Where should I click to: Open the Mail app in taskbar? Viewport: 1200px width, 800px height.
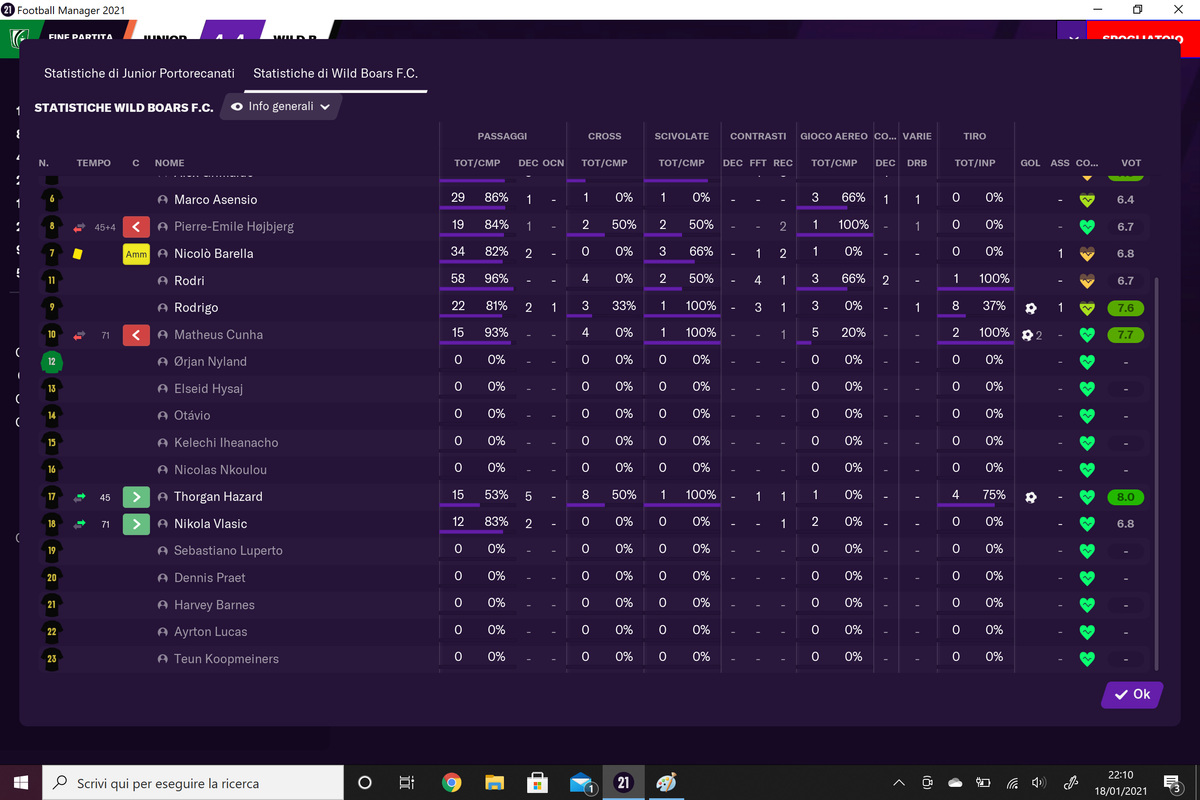coord(581,783)
